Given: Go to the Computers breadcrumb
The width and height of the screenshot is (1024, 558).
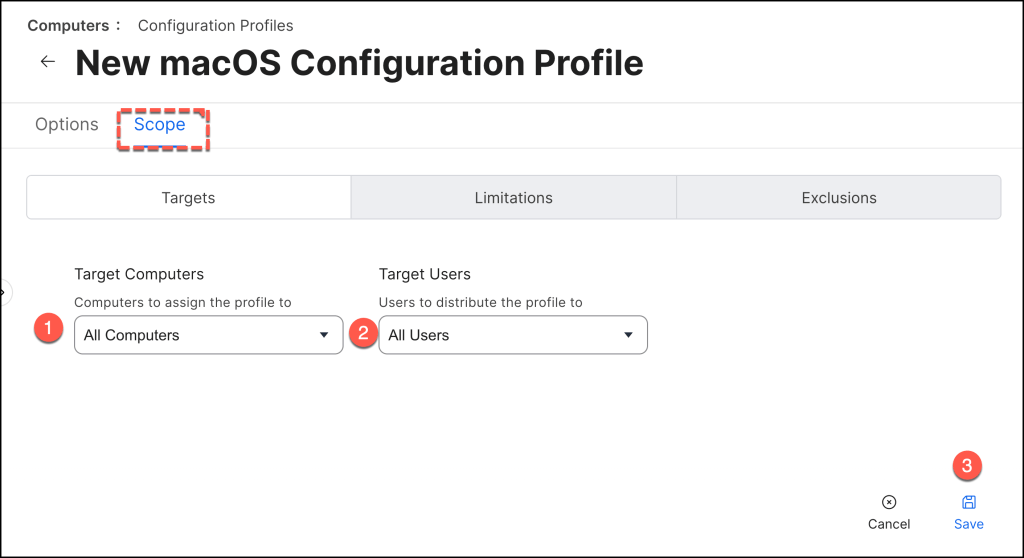Looking at the screenshot, I should [x=66, y=25].
